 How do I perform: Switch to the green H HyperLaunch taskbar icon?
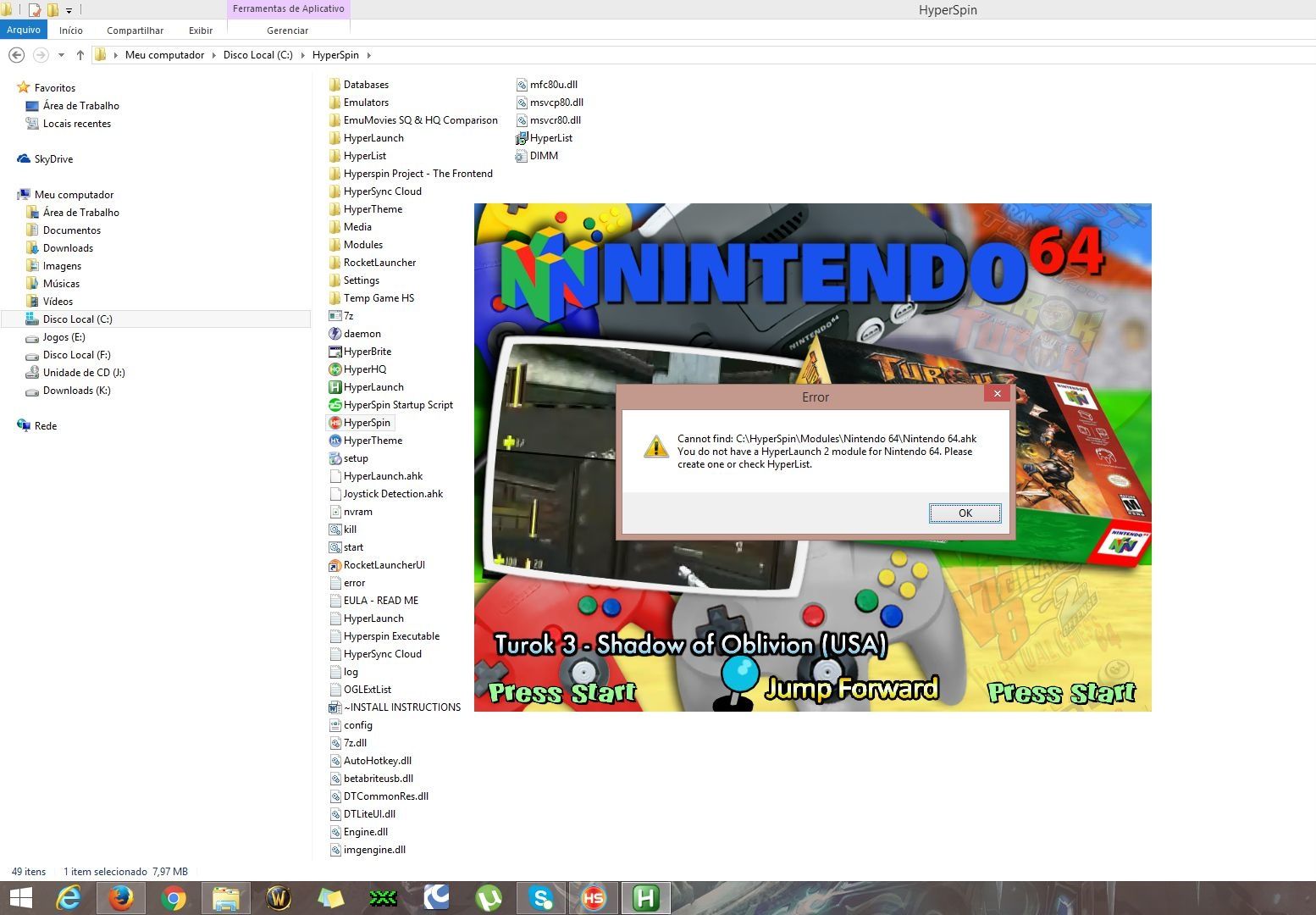coord(646,898)
